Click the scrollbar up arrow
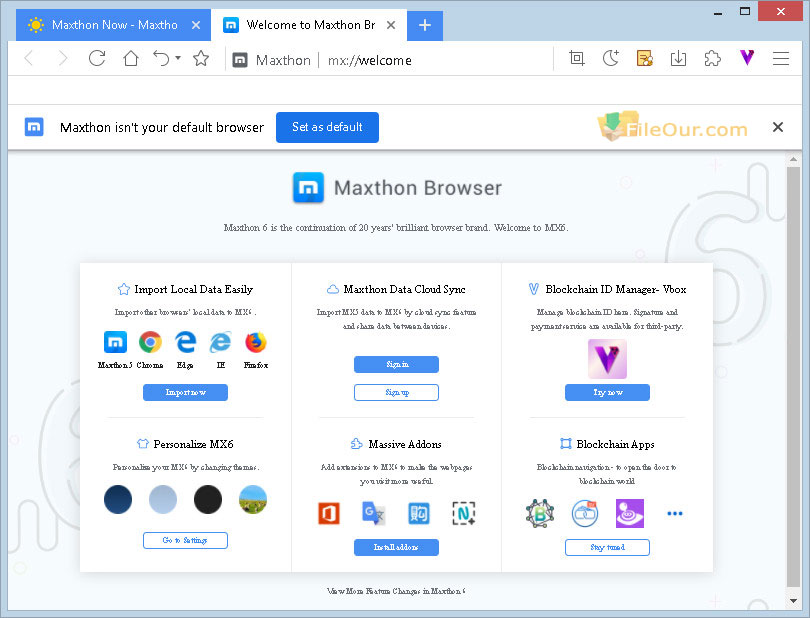Image resolution: width=810 pixels, height=618 pixels. [793, 160]
